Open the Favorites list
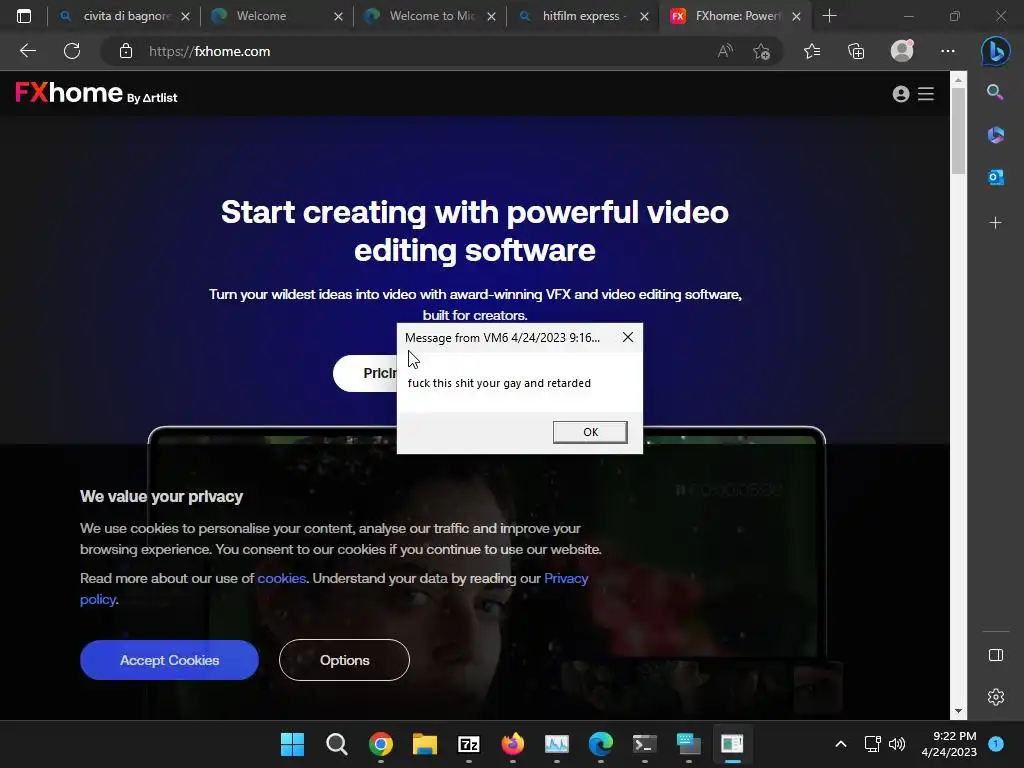This screenshot has height=768, width=1024. (x=812, y=51)
